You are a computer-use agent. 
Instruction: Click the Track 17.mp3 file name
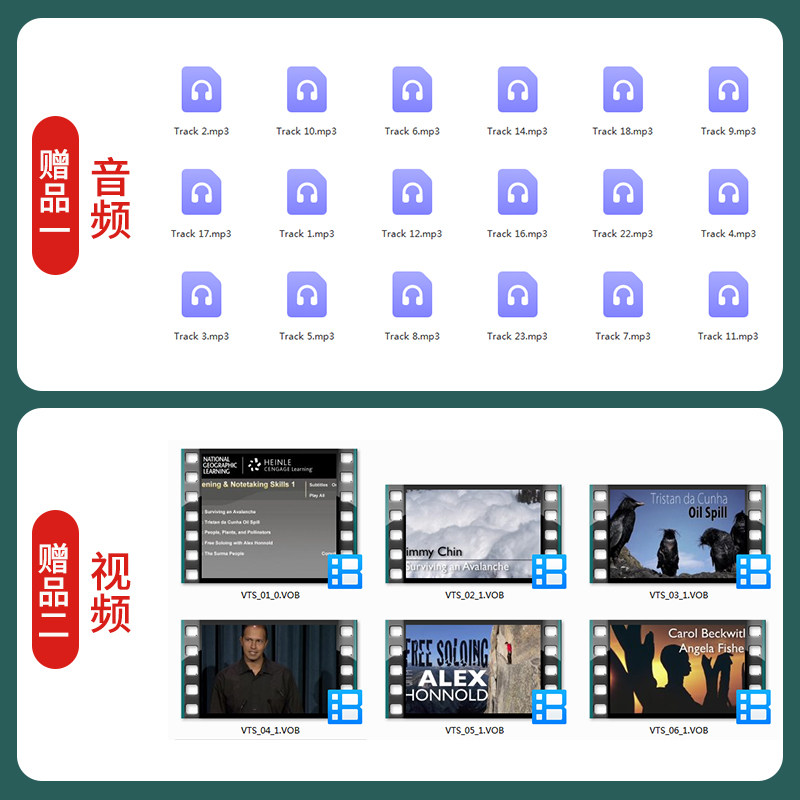pyautogui.click(x=201, y=234)
